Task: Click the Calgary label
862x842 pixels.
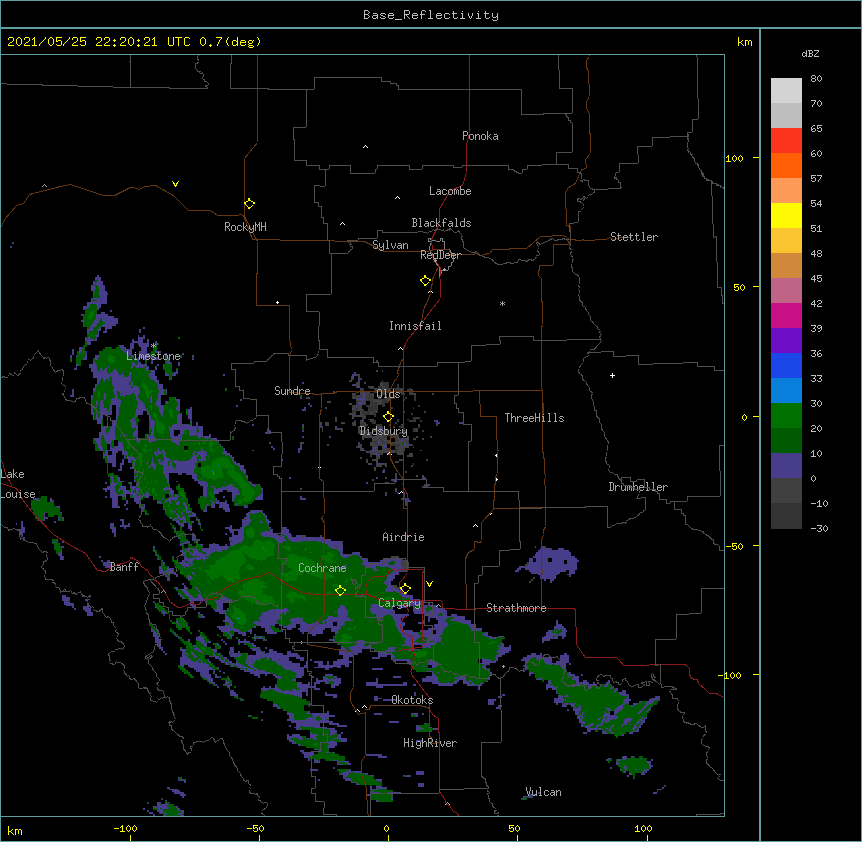Action: tap(399, 603)
